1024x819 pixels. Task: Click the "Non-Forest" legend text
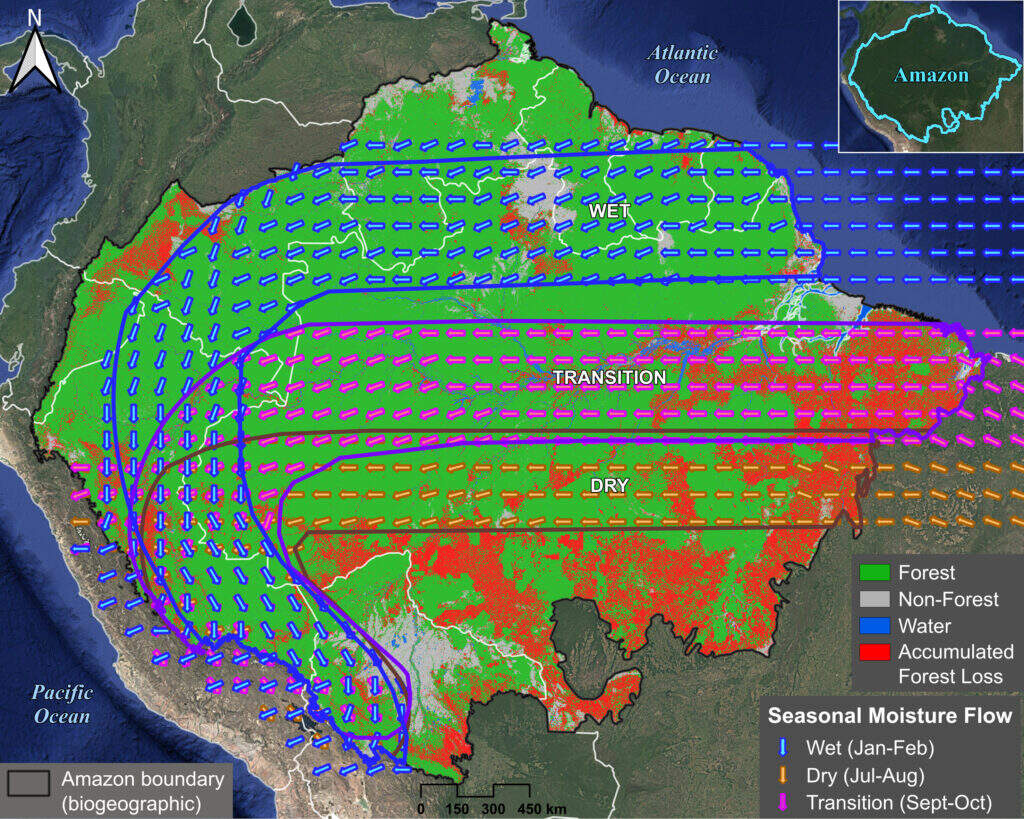pos(948,600)
